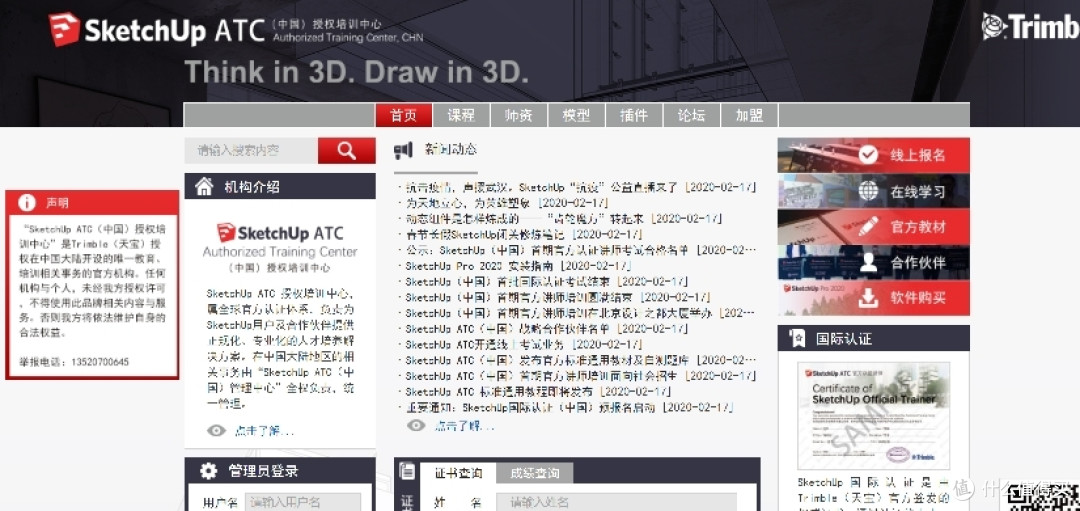Click the 管理员登录 section heading

(x=263, y=471)
